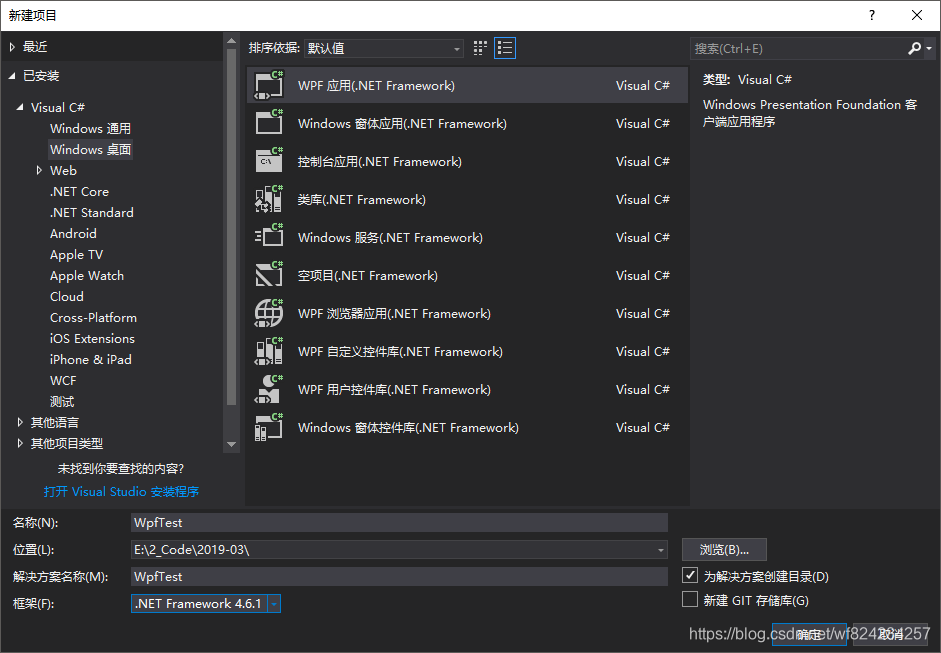
Task: Select Windows 通用 category
Action: tap(91, 128)
